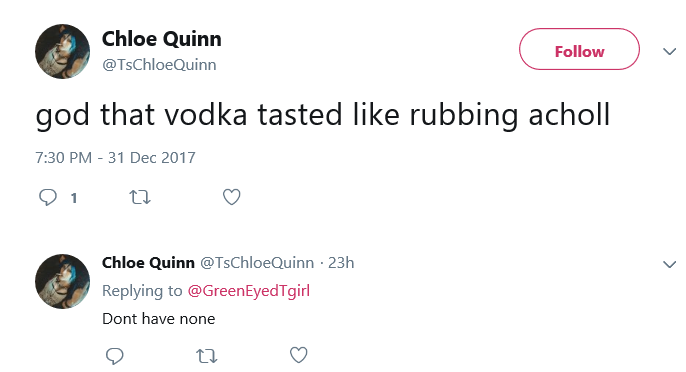Image resolution: width=686 pixels, height=372 pixels.
Task: Click the avatar on the reply tweet
Action: (x=63, y=281)
